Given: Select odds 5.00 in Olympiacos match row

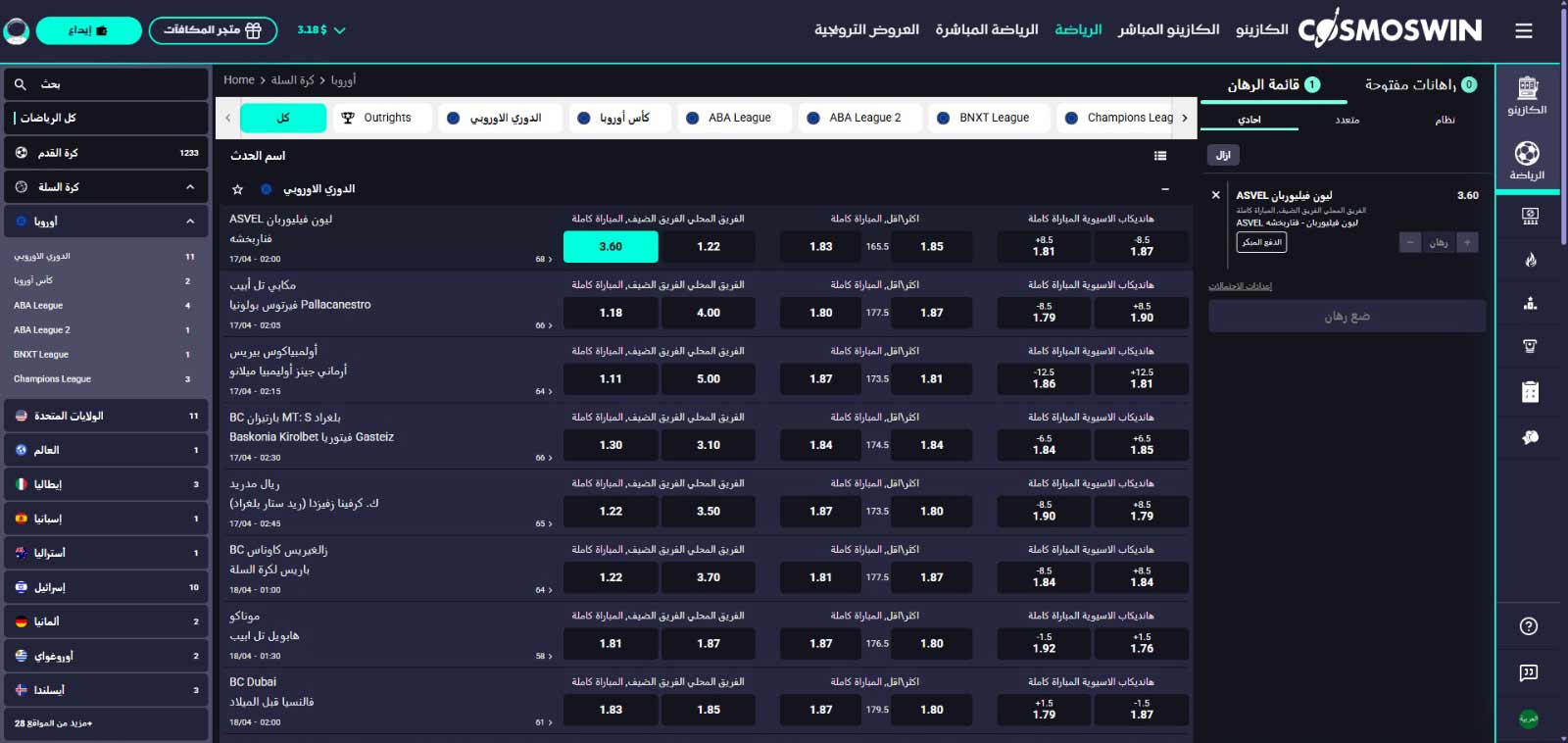Looking at the screenshot, I should coord(709,379).
